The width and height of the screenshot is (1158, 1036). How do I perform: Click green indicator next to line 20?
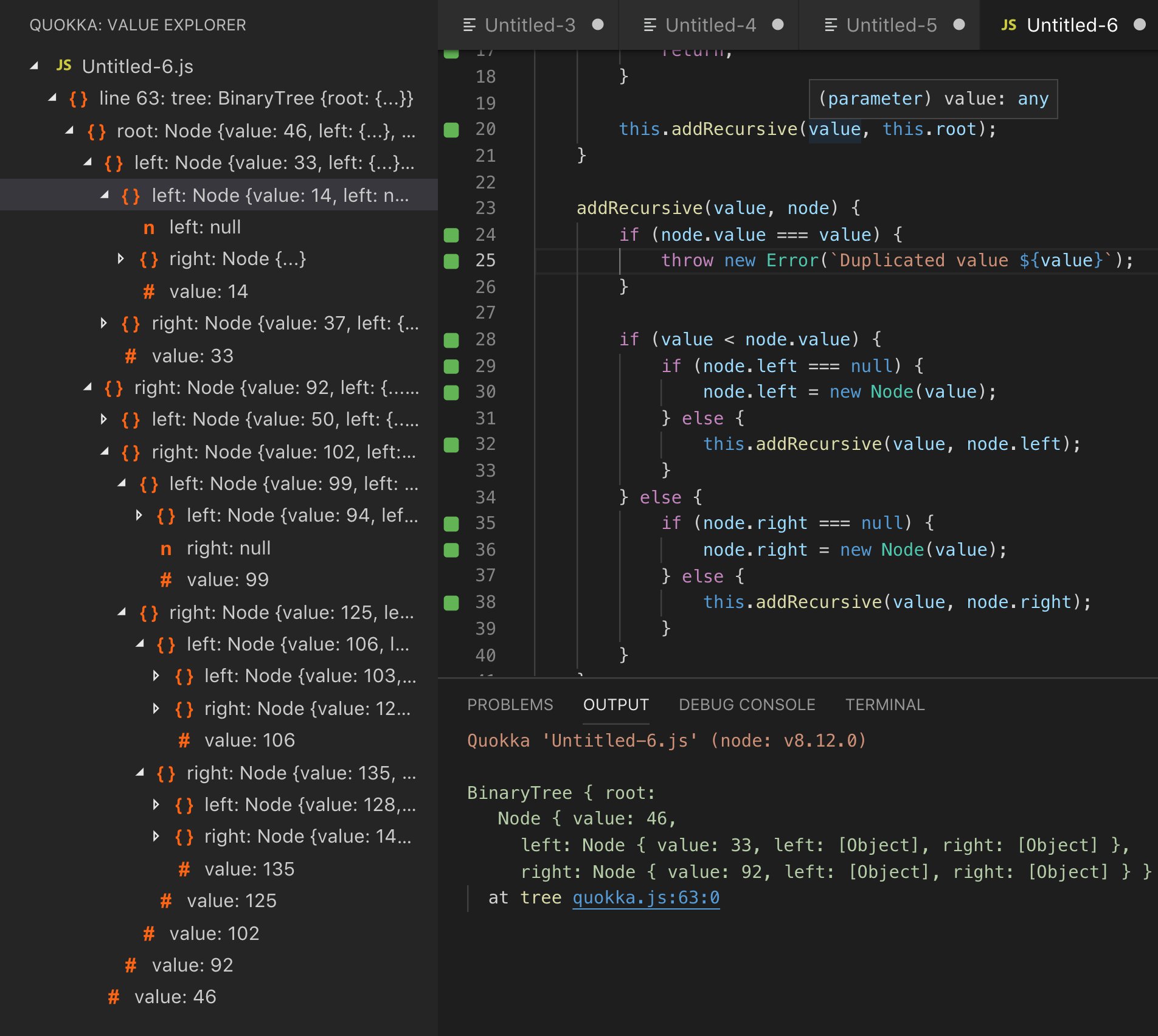coord(451,129)
